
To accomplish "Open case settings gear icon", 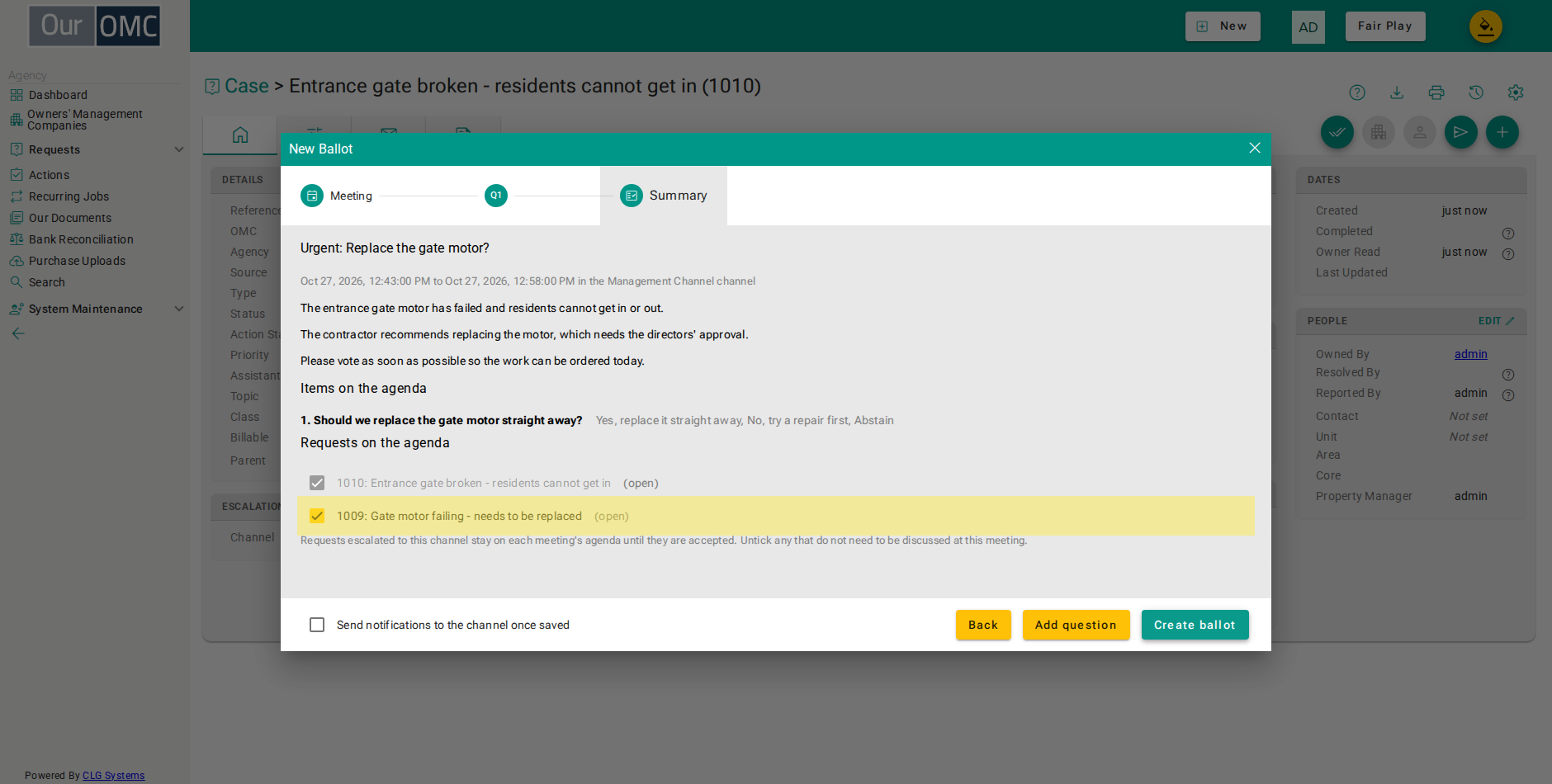I will [x=1516, y=92].
